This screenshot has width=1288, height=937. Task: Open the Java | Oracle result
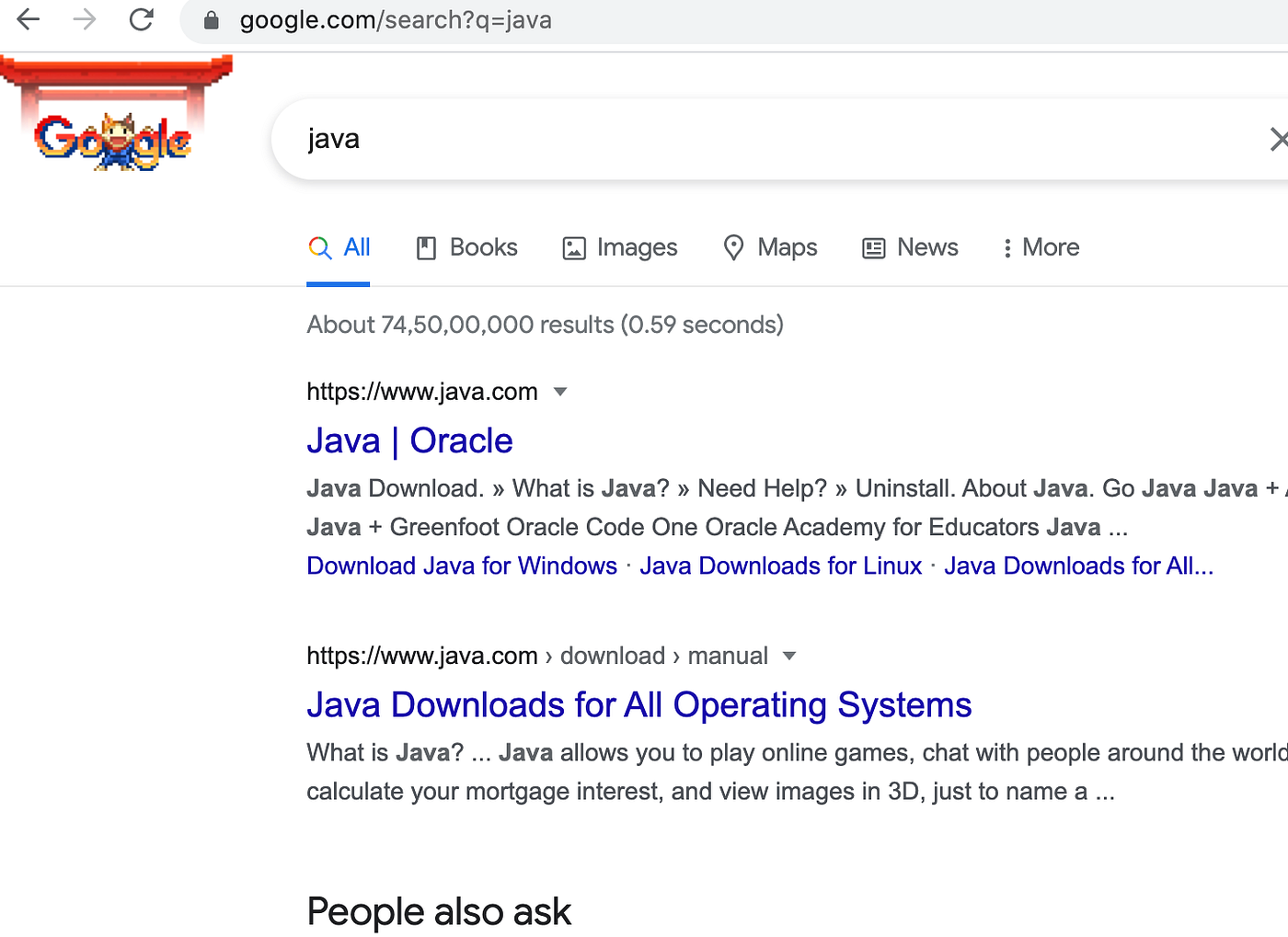click(x=409, y=440)
